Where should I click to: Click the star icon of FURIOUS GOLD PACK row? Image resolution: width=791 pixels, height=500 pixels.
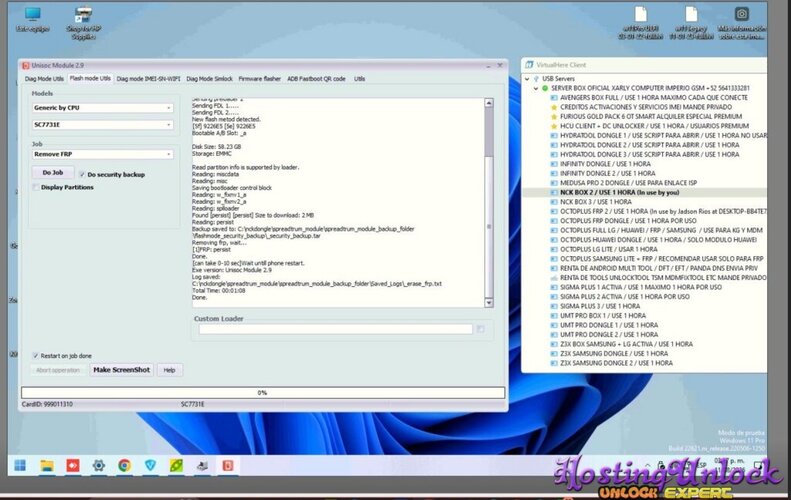[554, 117]
